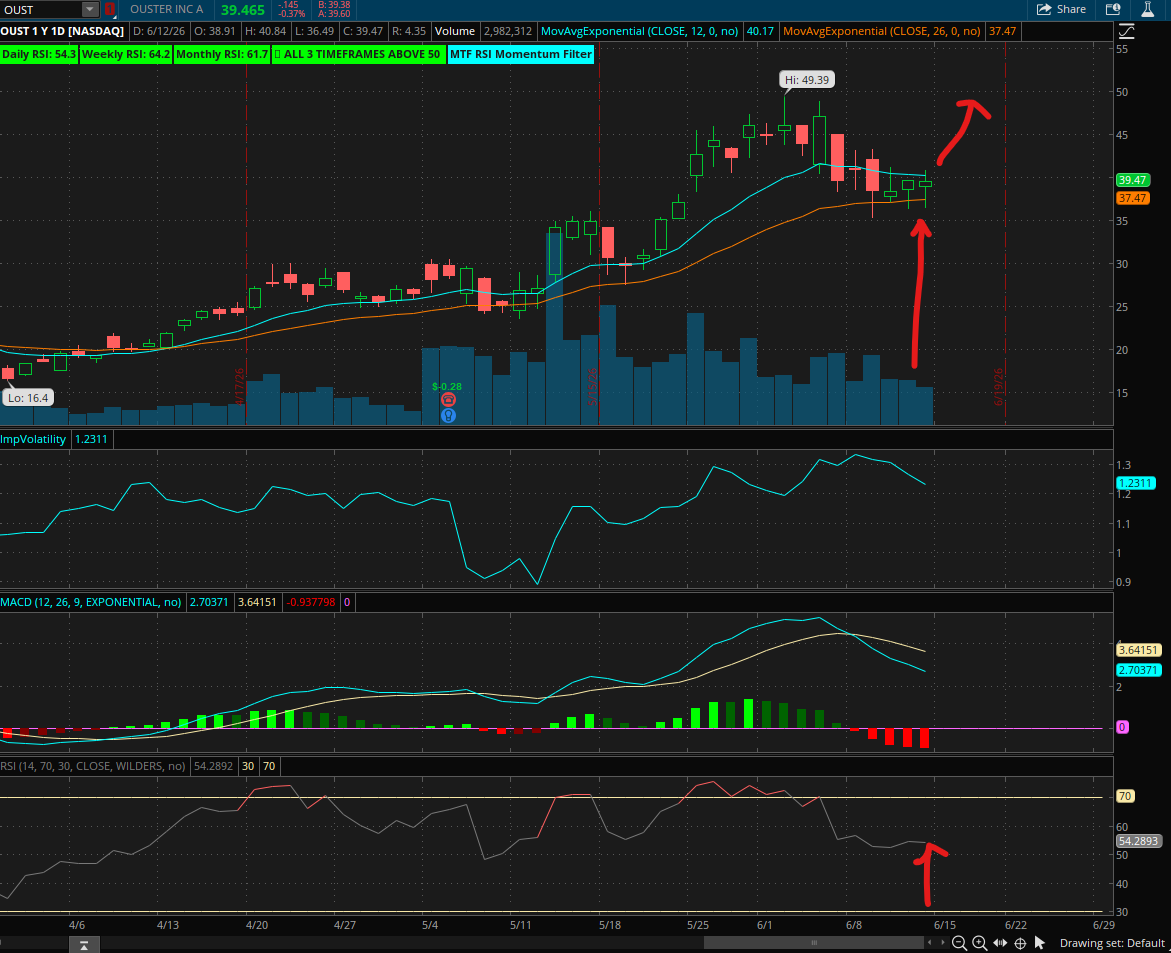Click the time axis horizontal scrollbar thumb
Viewport: 1171px width, 953px height.
coord(814,943)
